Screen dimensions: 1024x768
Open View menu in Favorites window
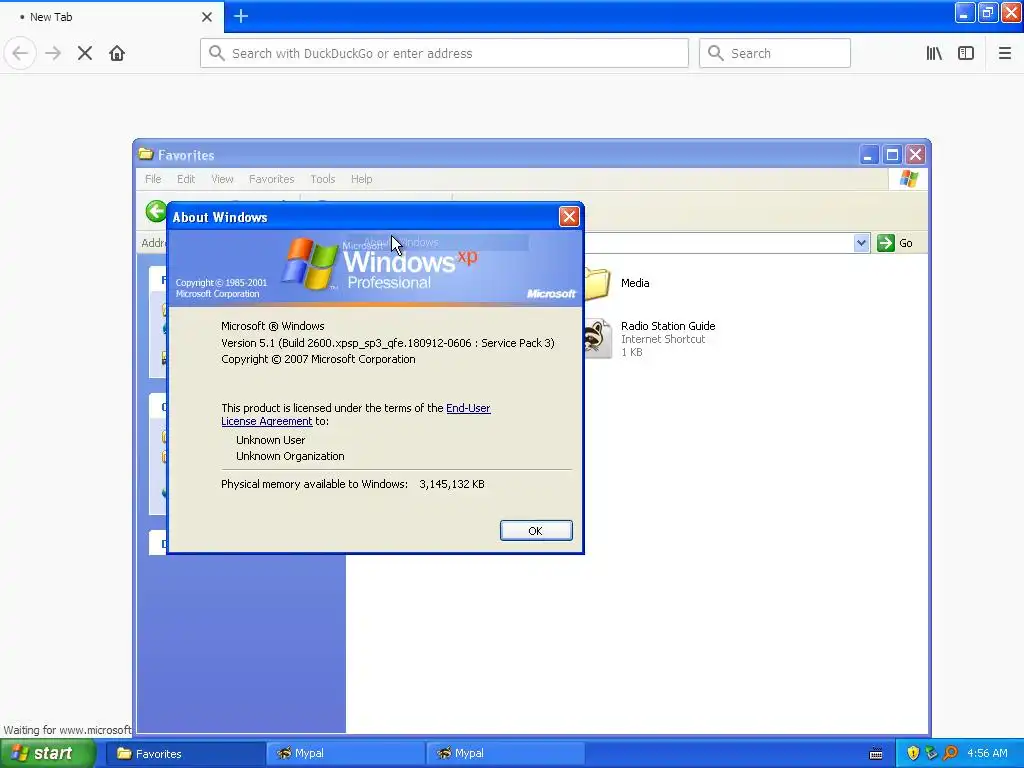[222, 179]
